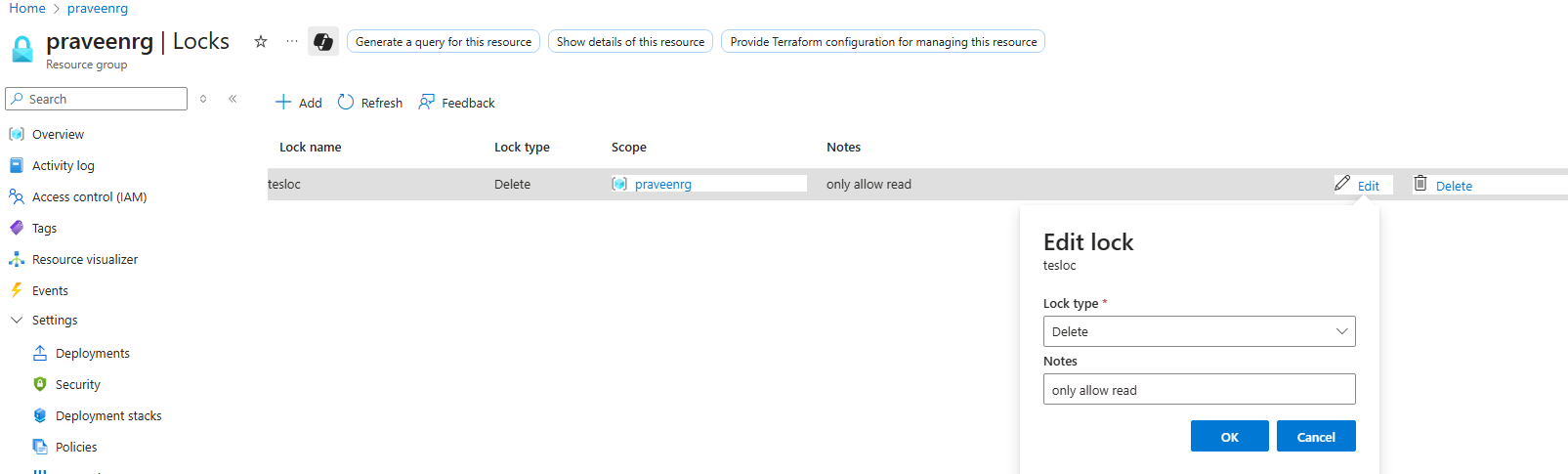This screenshot has width=1568, height=474.
Task: Click Generate a query for this resource
Action: (444, 41)
